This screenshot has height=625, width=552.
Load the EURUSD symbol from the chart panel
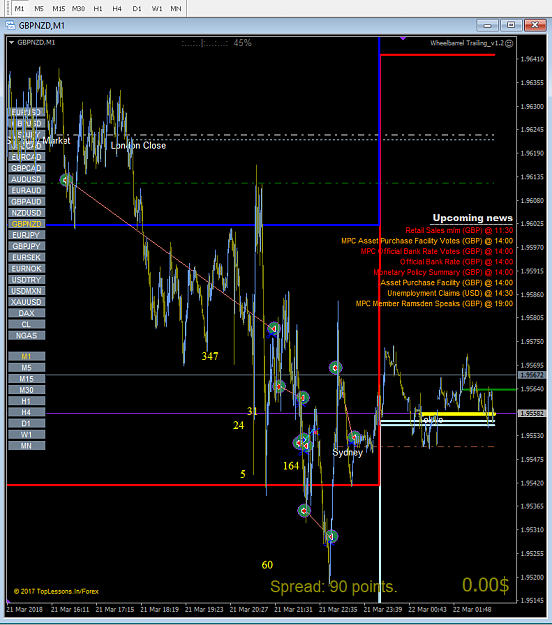(26, 112)
